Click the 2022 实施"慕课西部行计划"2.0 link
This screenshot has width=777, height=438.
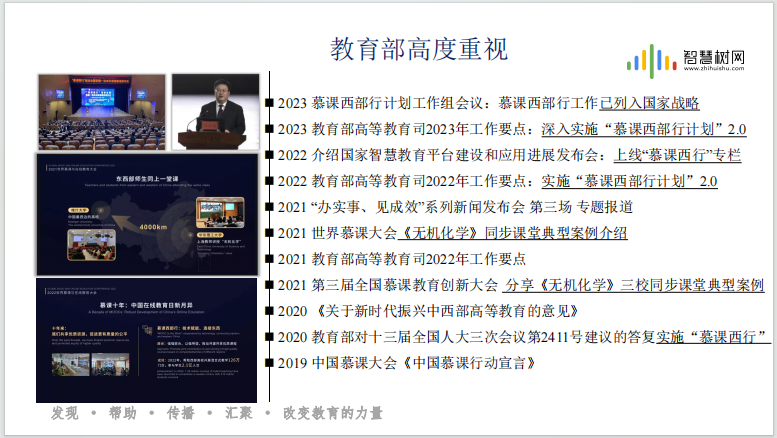pos(630,181)
